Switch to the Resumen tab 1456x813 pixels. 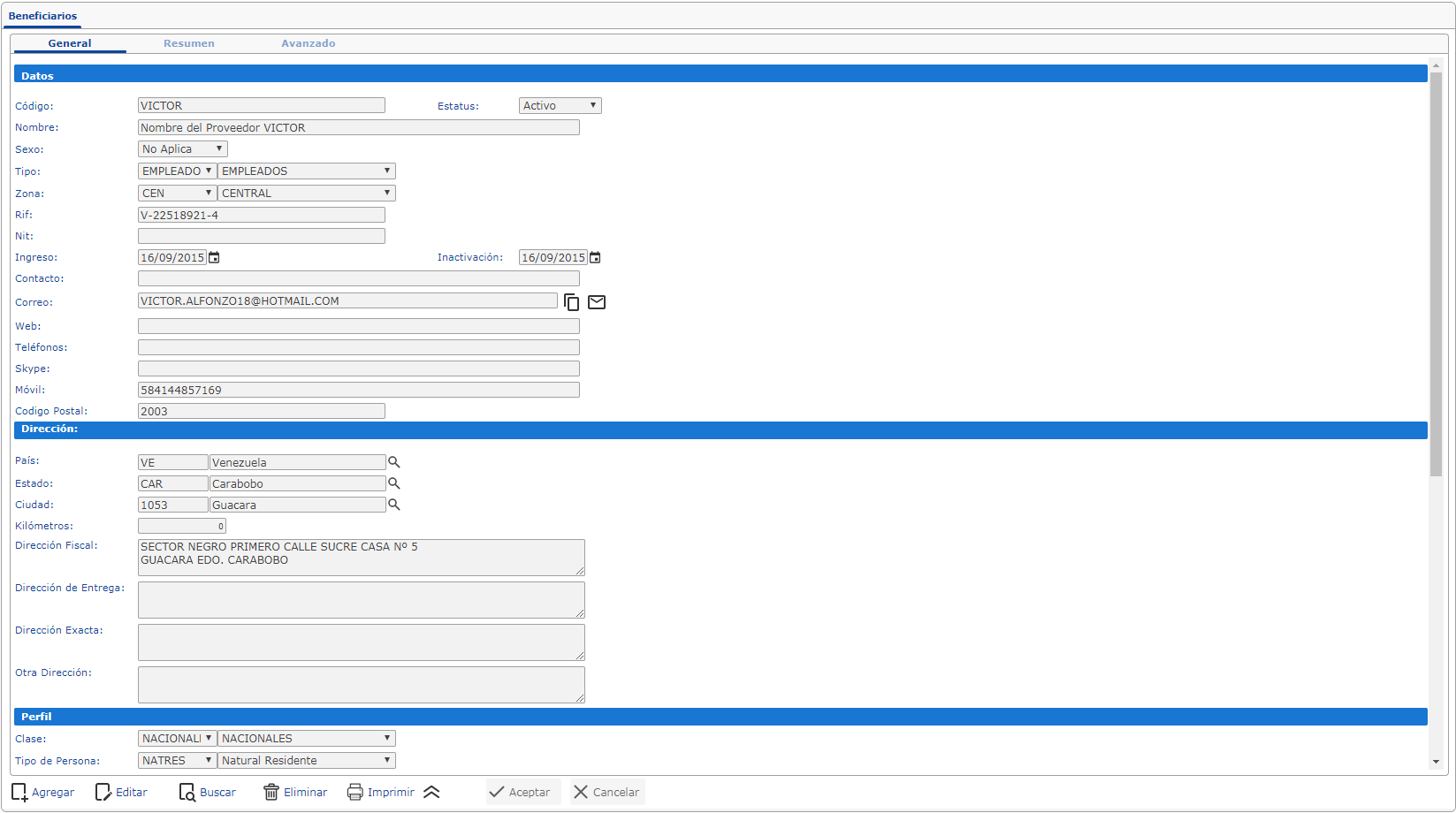point(189,43)
